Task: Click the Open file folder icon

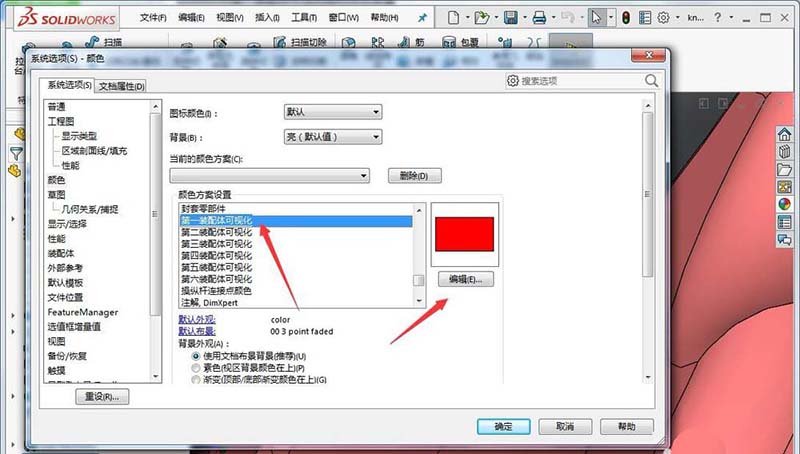Action: point(483,18)
